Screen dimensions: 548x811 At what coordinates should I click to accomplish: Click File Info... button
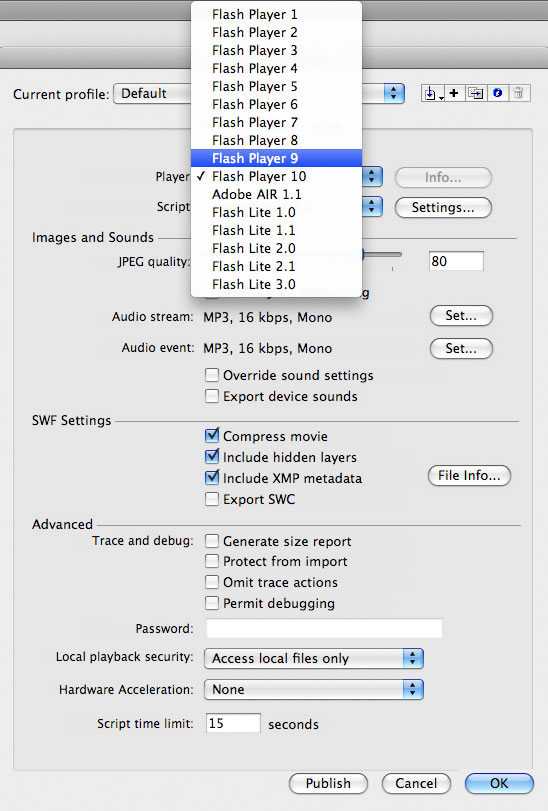pyautogui.click(x=469, y=475)
